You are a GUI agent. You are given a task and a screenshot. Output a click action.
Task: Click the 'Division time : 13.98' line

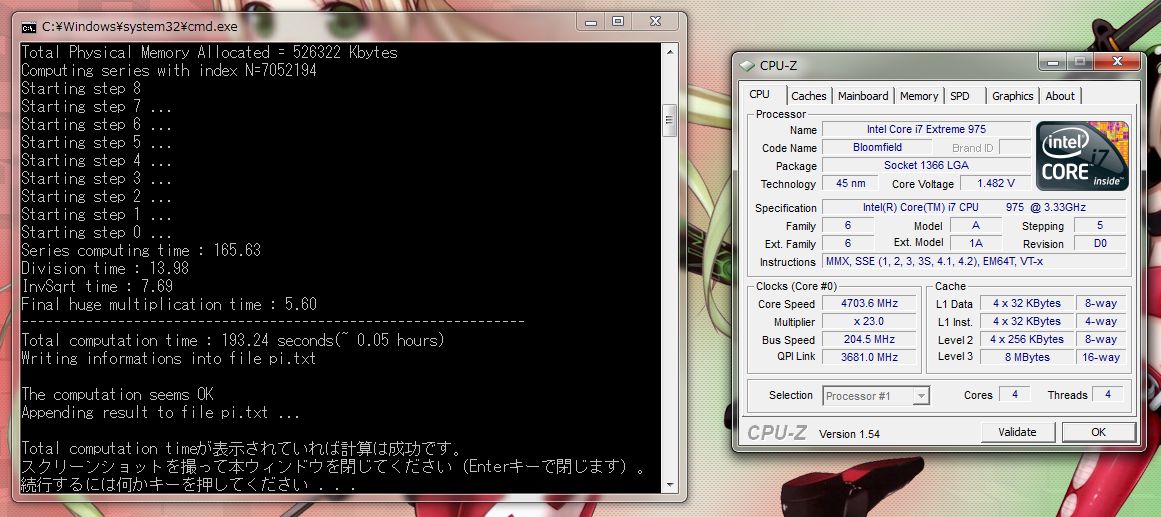tap(104, 268)
